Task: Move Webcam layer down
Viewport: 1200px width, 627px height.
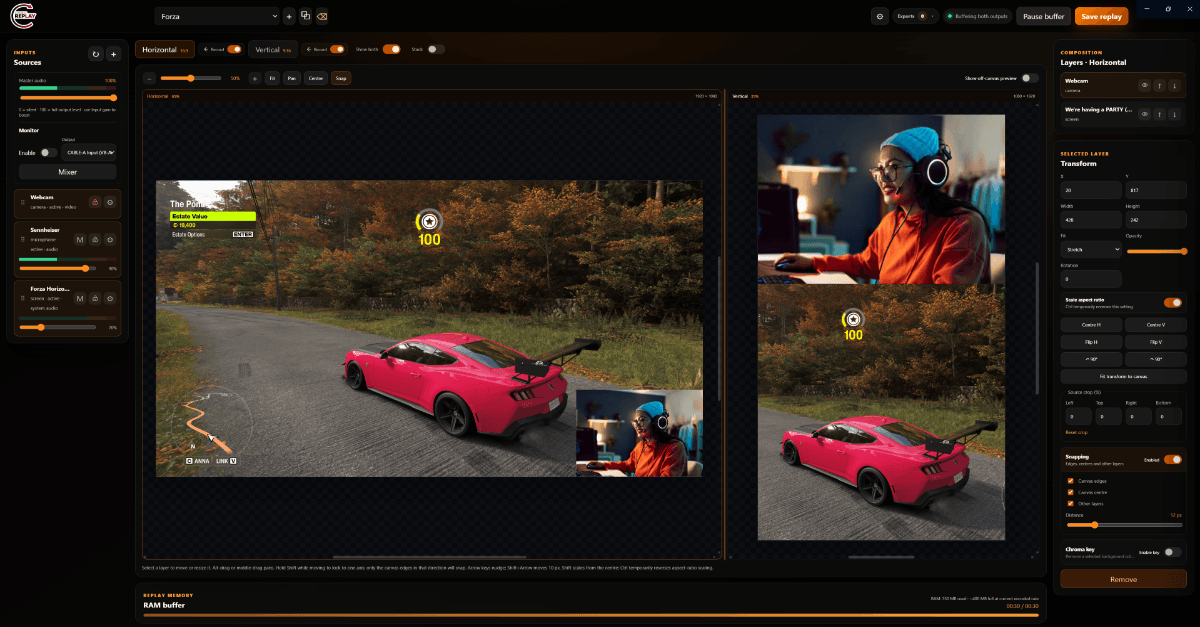Action: (1175, 86)
